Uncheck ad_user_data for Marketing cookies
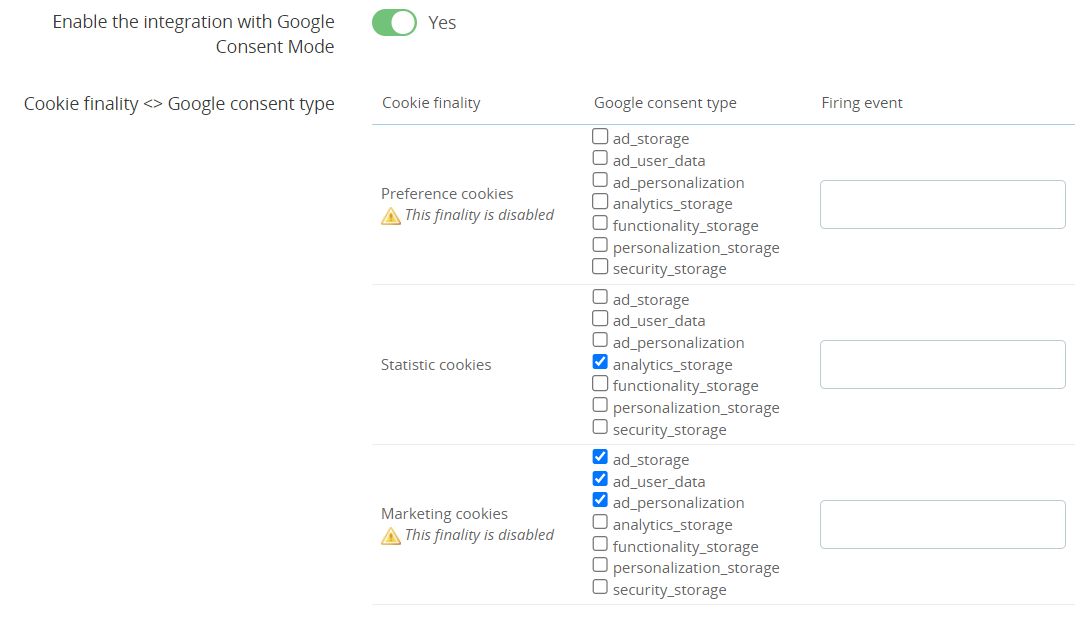Viewport: 1092px width, 619px height. 600,479
